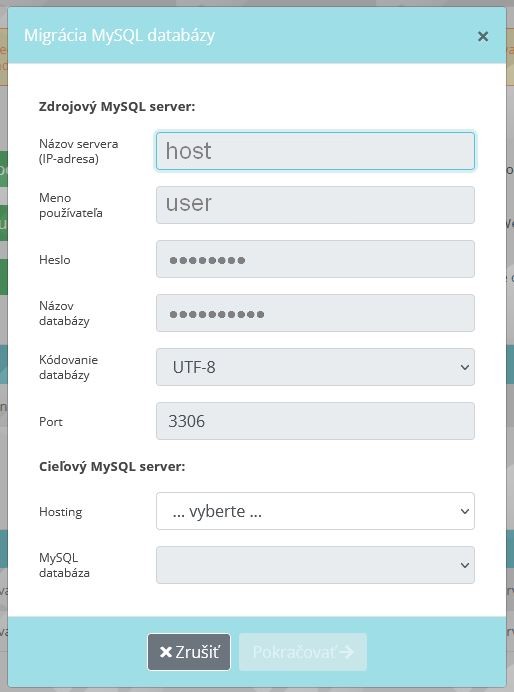The image size is (514, 692).
Task: Cancel with the Zrušiť button
Action: pyautogui.click(x=189, y=652)
